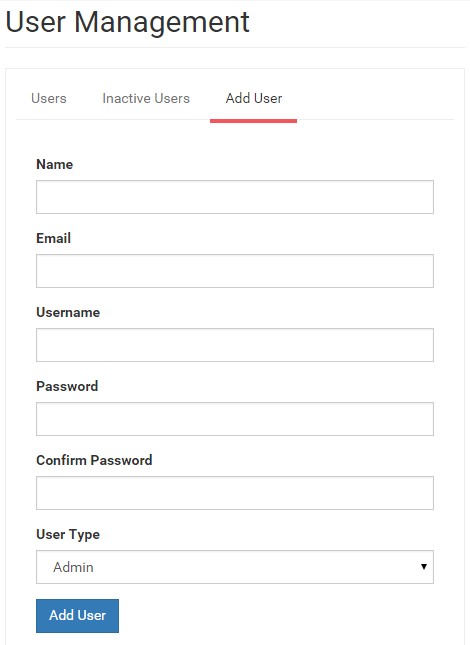470x645 pixels.
Task: Click the Email field label
Action: point(53,238)
